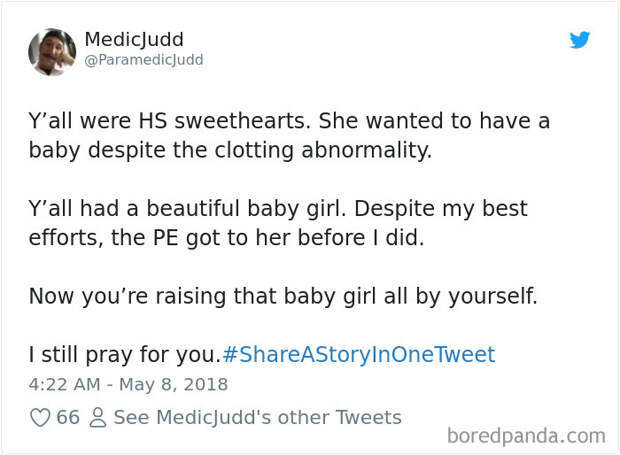This screenshot has height=455, width=620.
Task: Click the phrase clotting abnormality
Action: [x=323, y=150]
